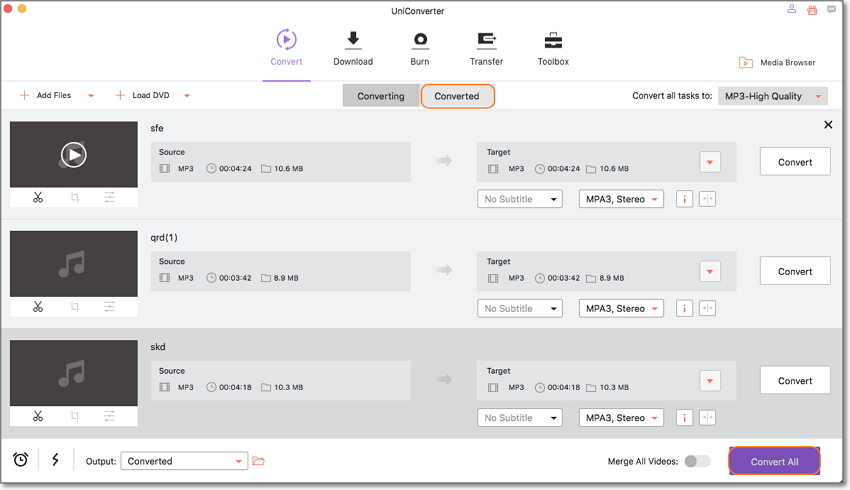Switch to the Converted tab
The image size is (850, 490).
click(x=457, y=96)
